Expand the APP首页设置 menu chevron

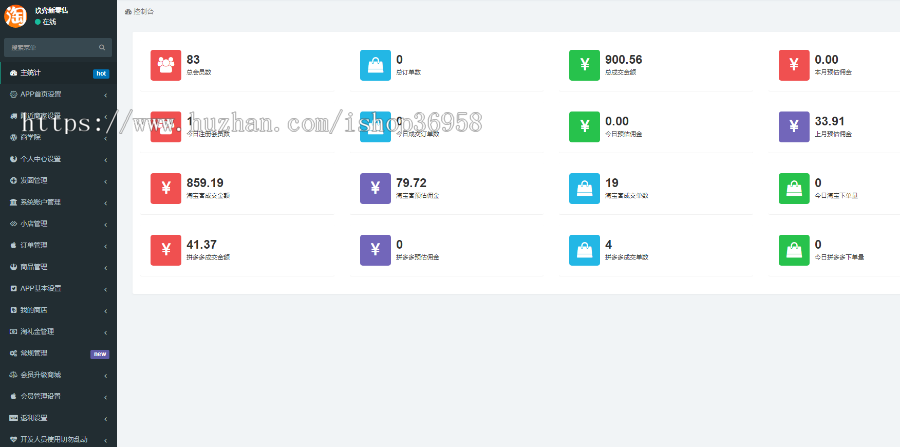click(106, 95)
